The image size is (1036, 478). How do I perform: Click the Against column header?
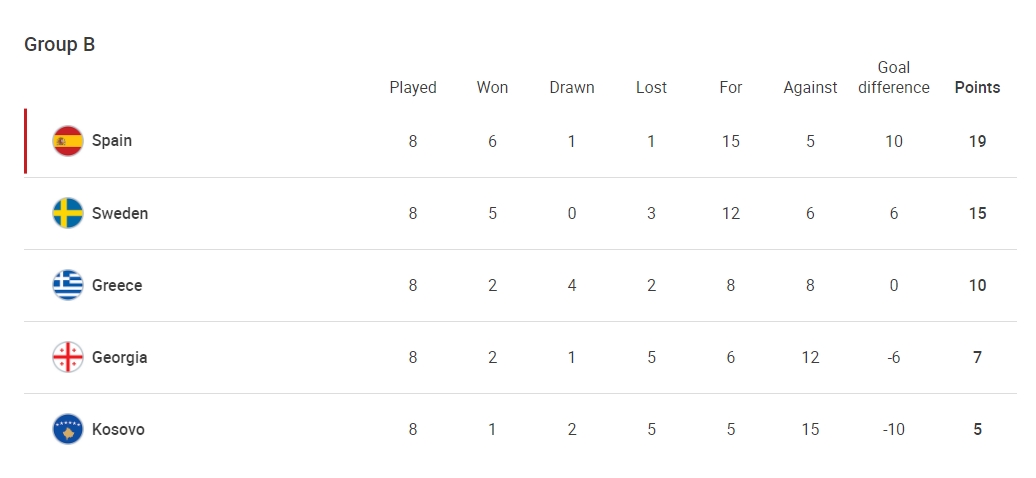pos(810,88)
